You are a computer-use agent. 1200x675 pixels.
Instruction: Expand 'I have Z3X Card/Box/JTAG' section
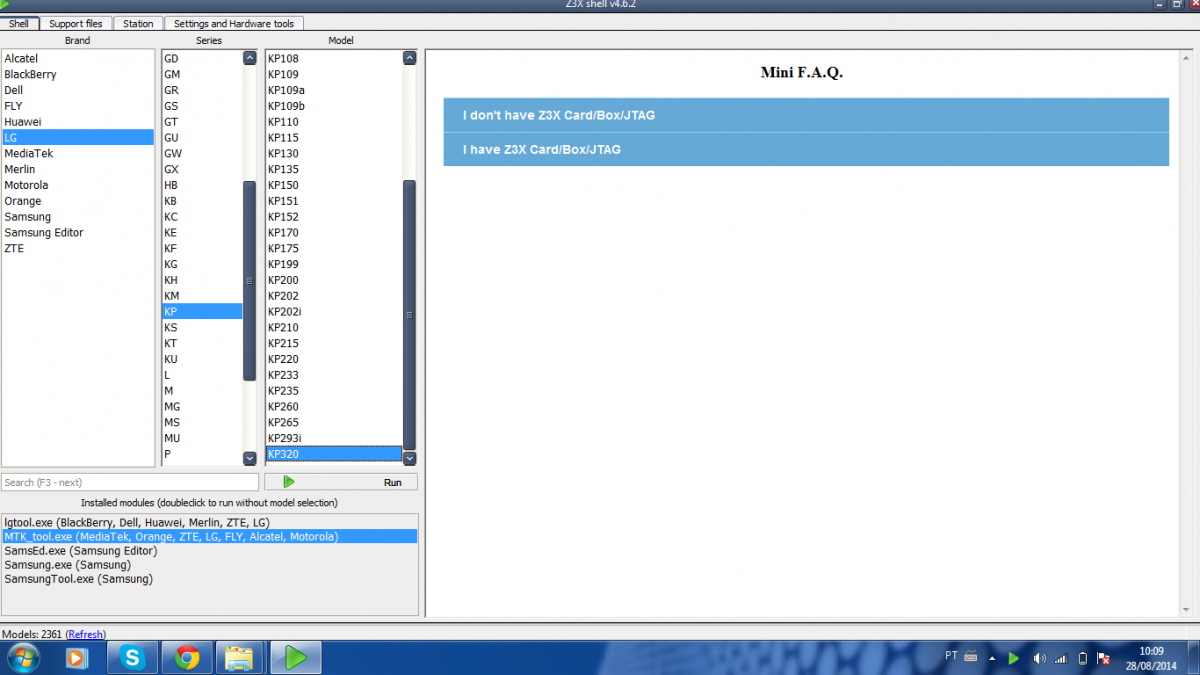point(806,149)
